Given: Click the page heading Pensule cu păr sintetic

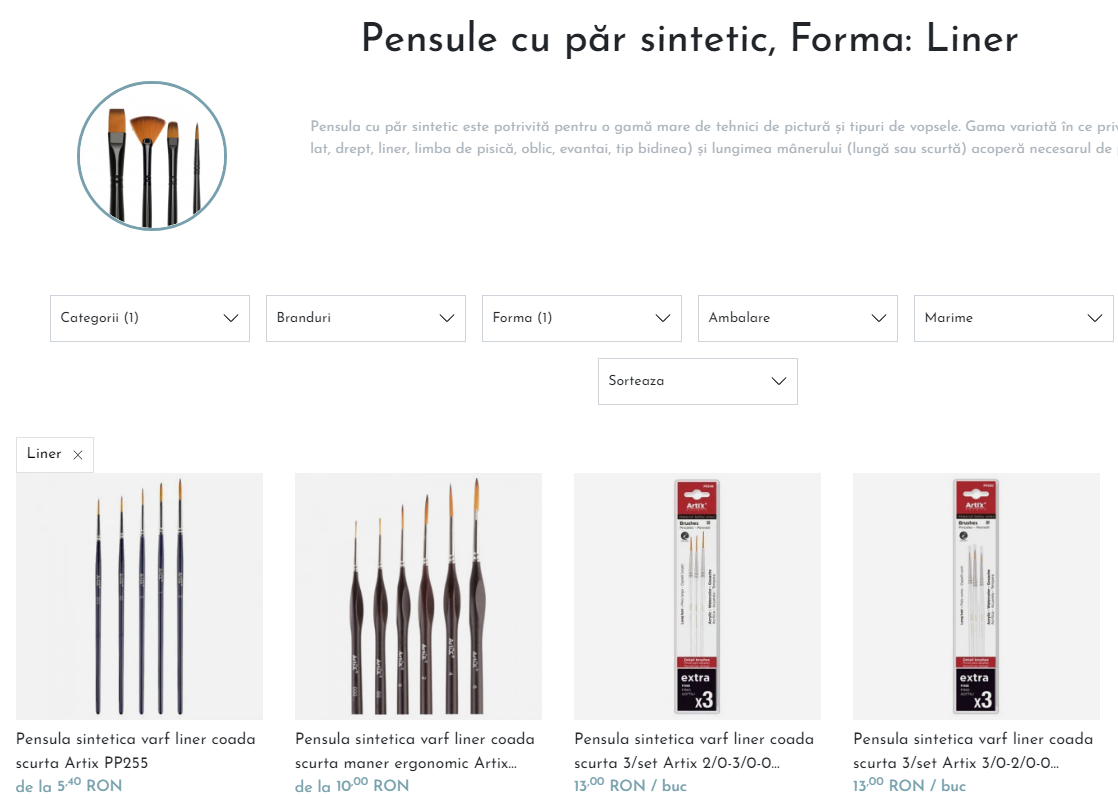Looking at the screenshot, I should [x=568, y=39].
